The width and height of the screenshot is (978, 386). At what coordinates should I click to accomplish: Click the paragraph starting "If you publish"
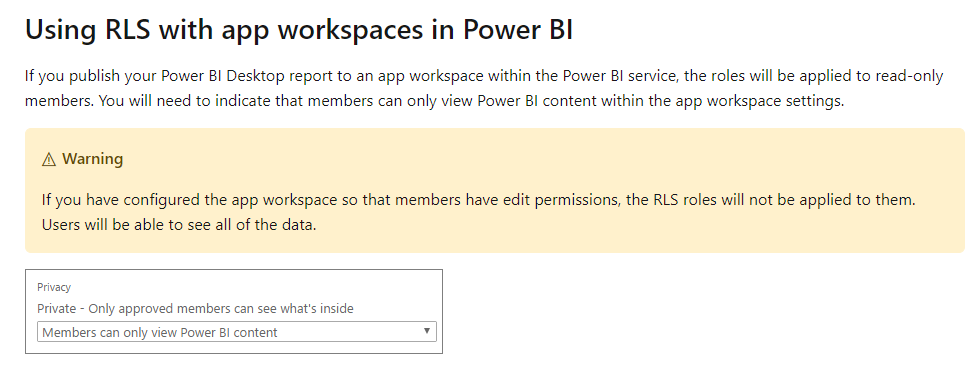484,89
